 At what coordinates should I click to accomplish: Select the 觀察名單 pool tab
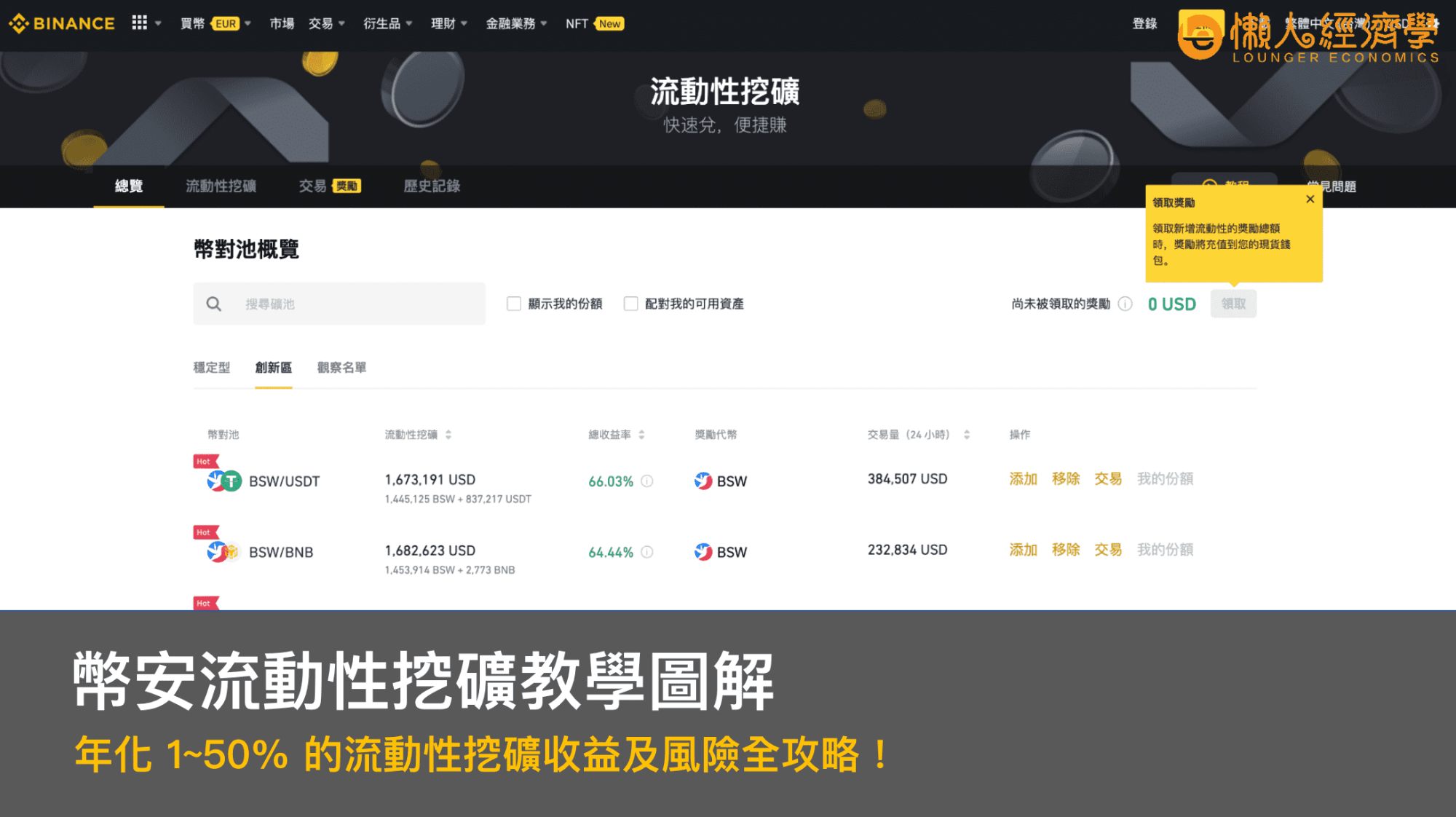click(341, 367)
